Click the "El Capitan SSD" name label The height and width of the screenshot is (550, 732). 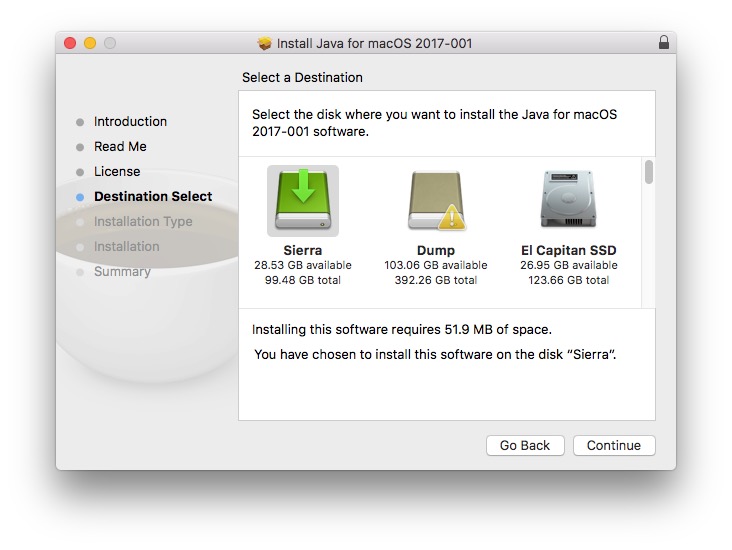coord(569,250)
